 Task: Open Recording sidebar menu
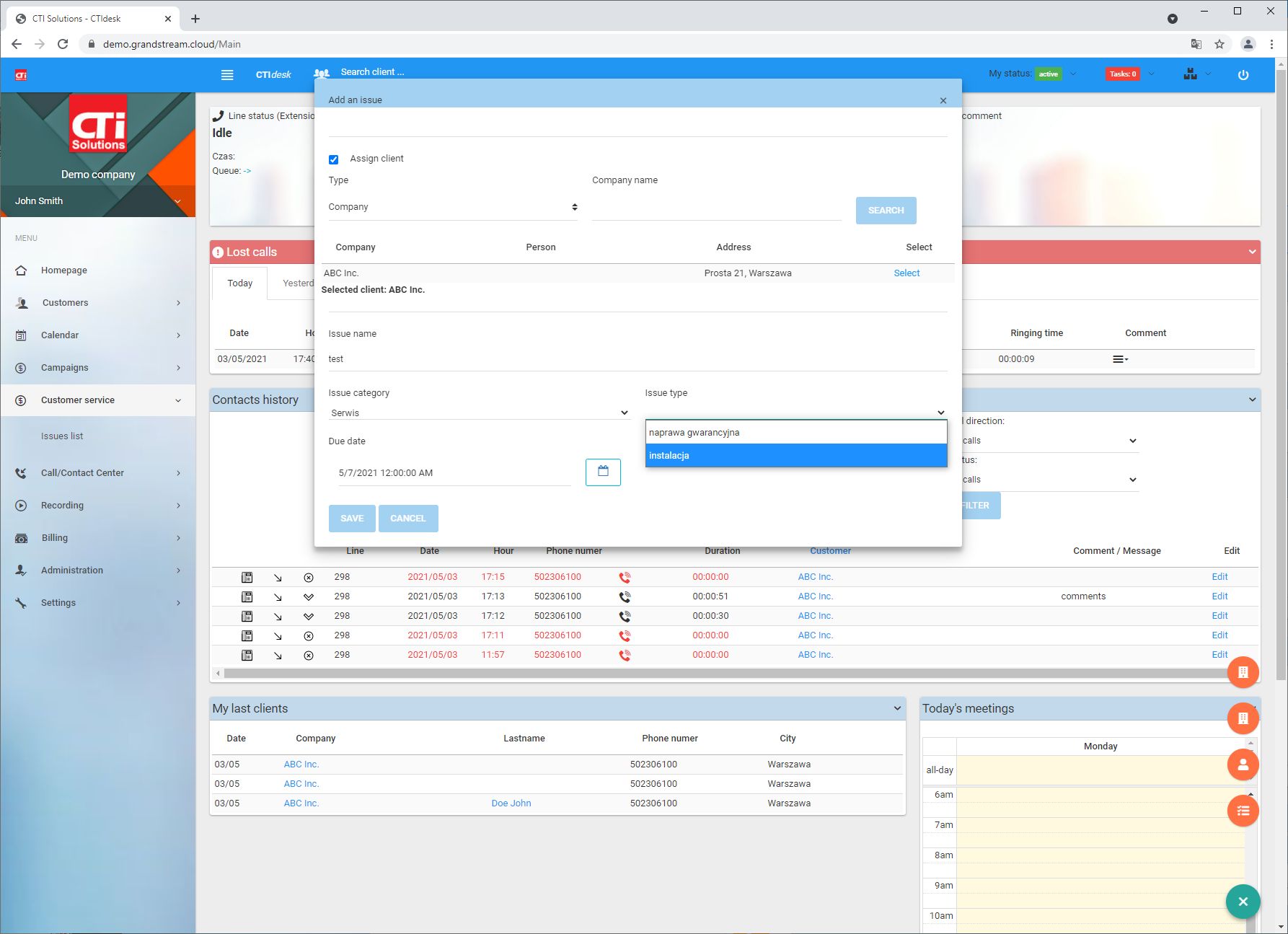(x=98, y=506)
